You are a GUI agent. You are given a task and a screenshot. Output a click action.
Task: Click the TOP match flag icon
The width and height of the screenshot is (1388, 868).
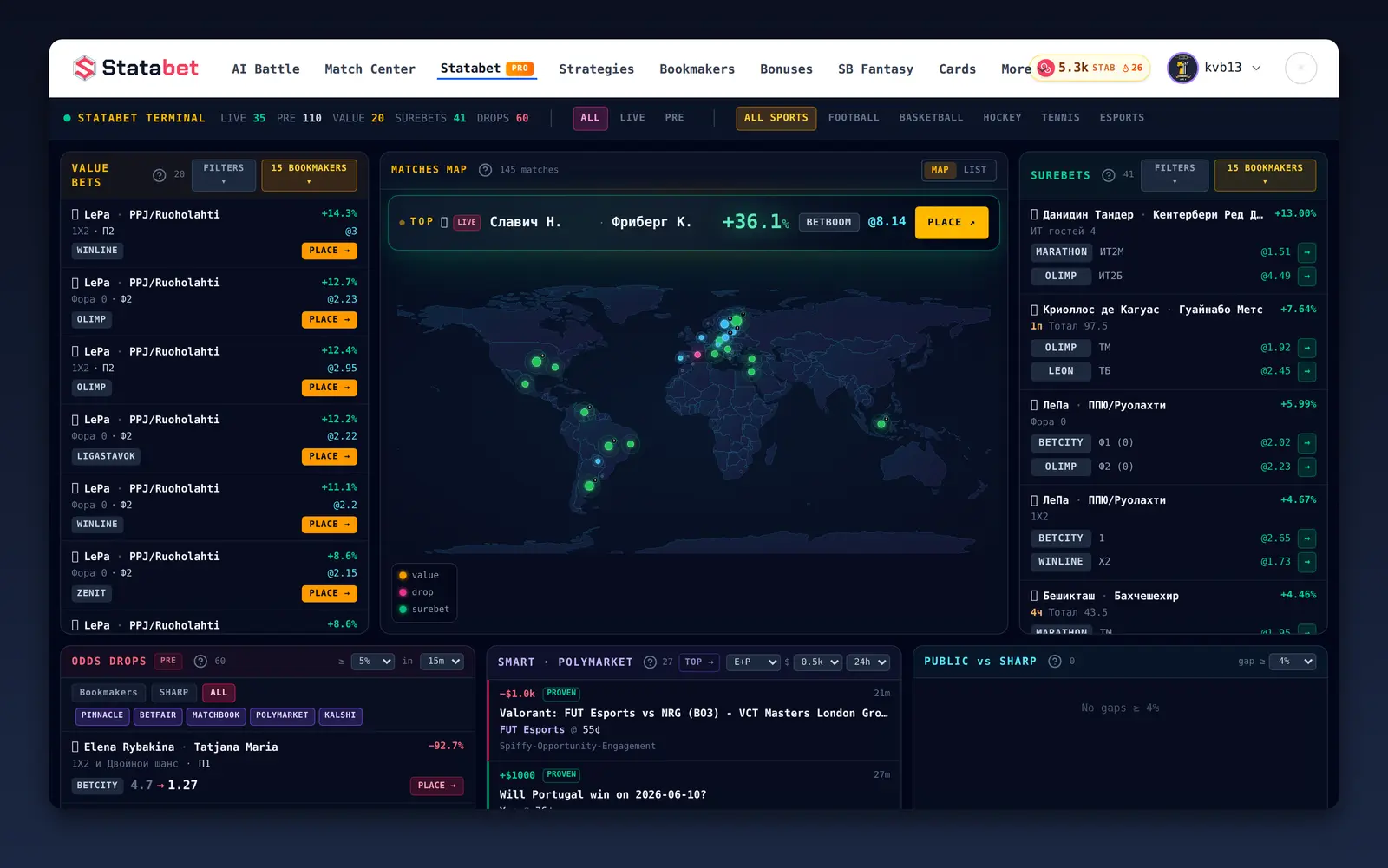click(444, 222)
